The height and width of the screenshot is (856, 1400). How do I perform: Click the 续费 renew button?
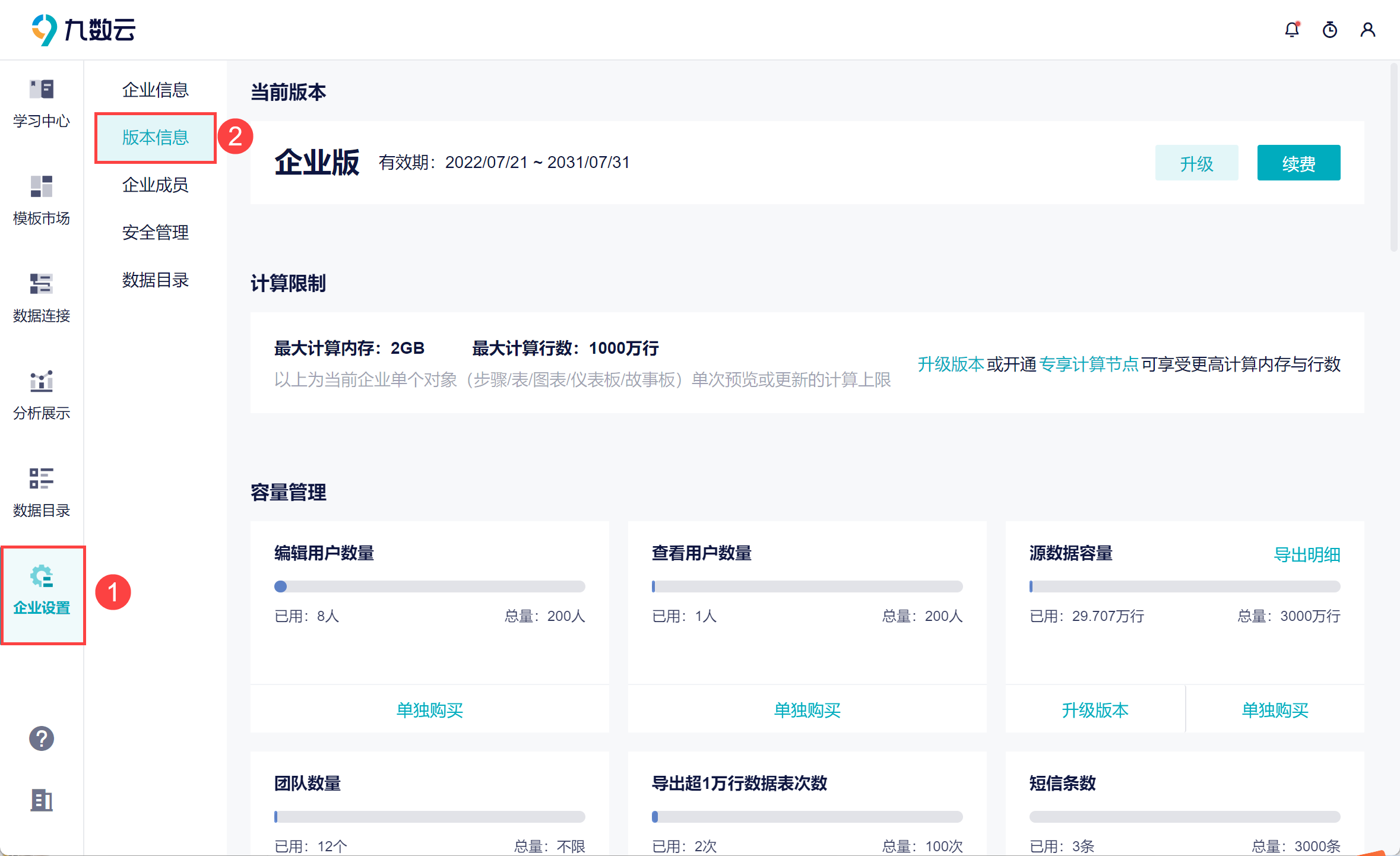point(1298,163)
